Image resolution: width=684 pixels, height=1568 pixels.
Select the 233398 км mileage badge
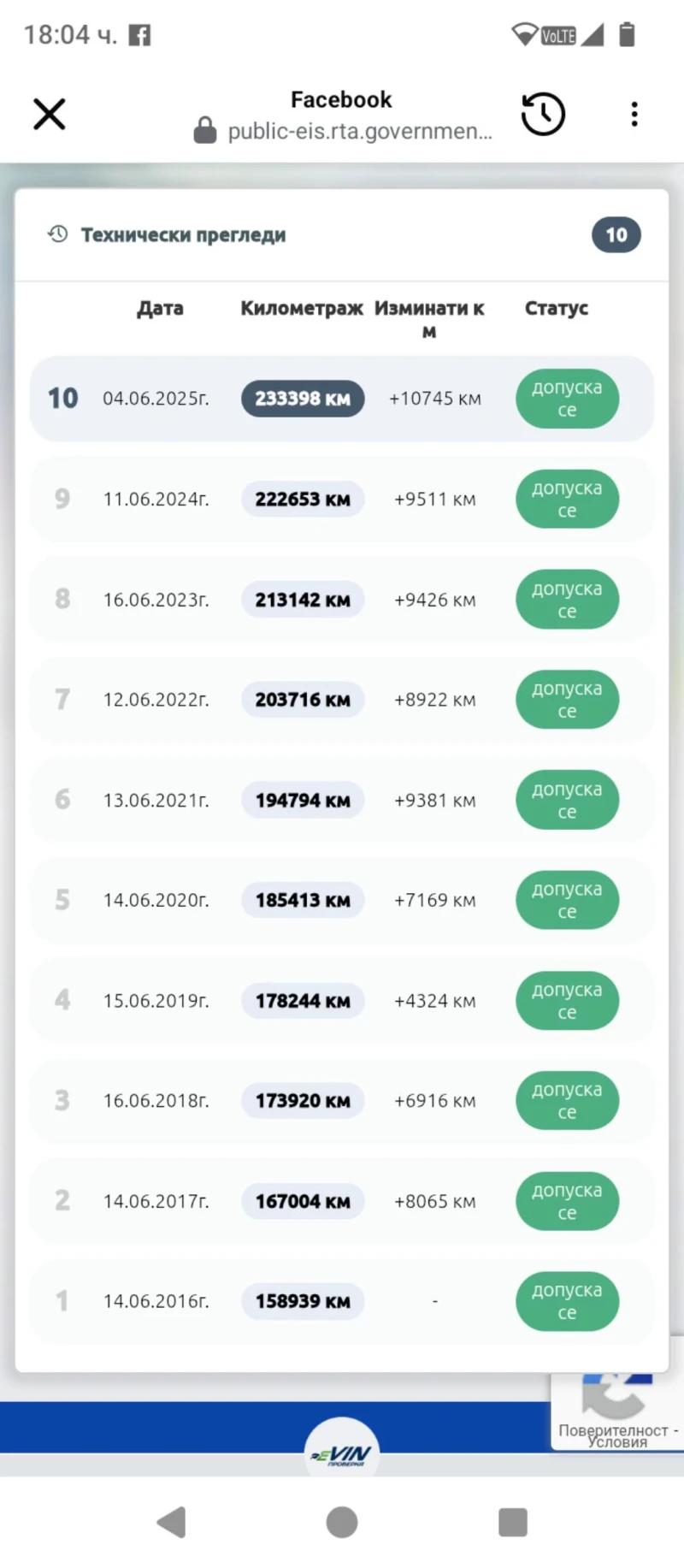pos(303,399)
